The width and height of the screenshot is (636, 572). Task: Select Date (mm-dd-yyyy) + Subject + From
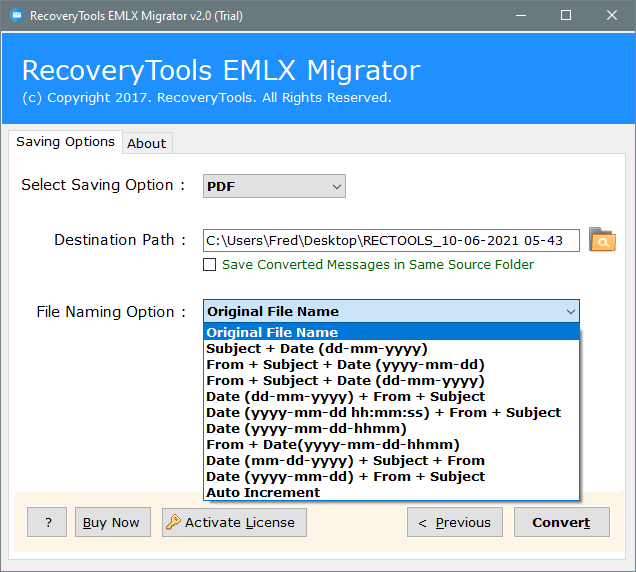[391, 460]
